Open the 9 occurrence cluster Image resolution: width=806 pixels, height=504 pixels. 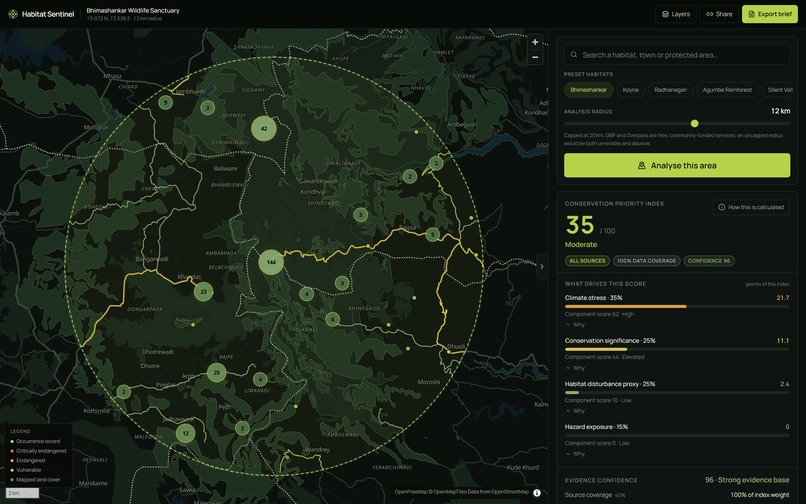click(165, 102)
